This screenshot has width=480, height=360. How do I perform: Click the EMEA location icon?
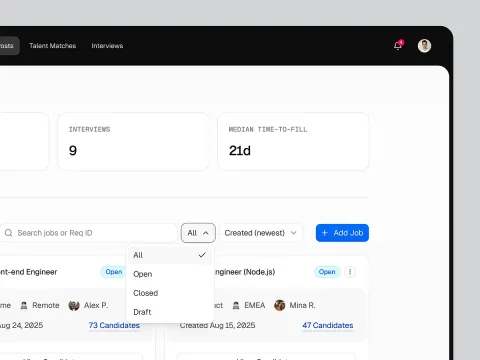pyautogui.click(x=236, y=305)
